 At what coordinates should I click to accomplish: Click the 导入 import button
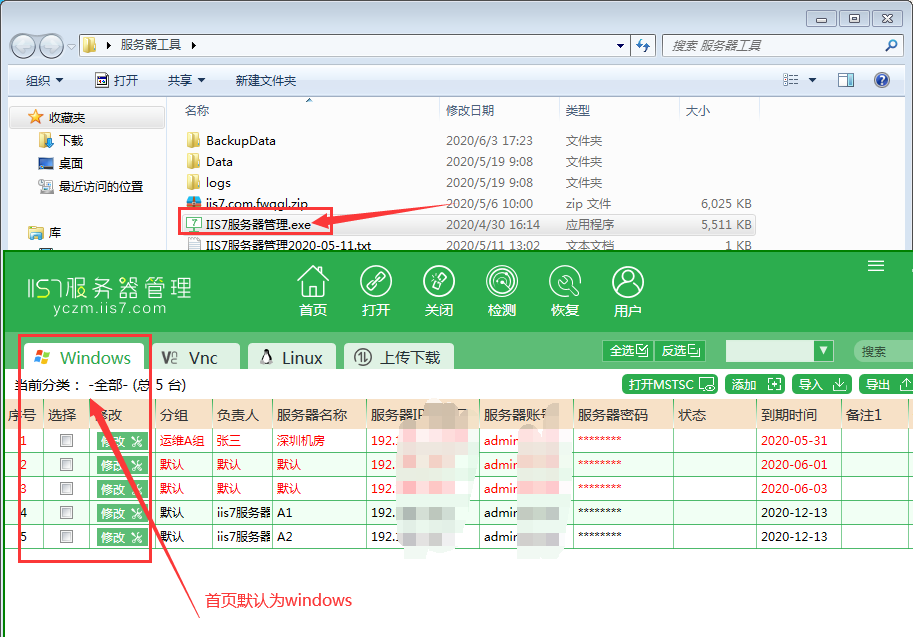822,384
